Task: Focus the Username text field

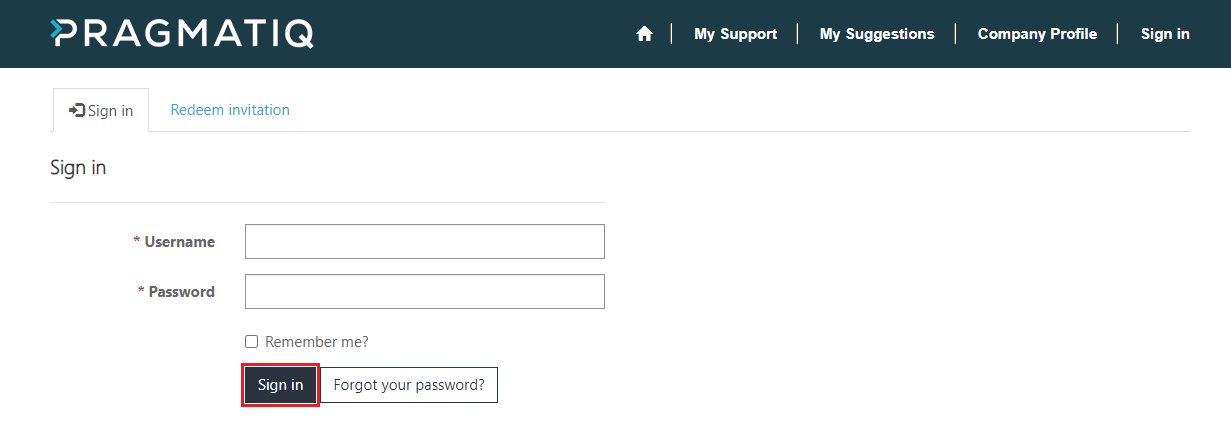Action: (424, 241)
